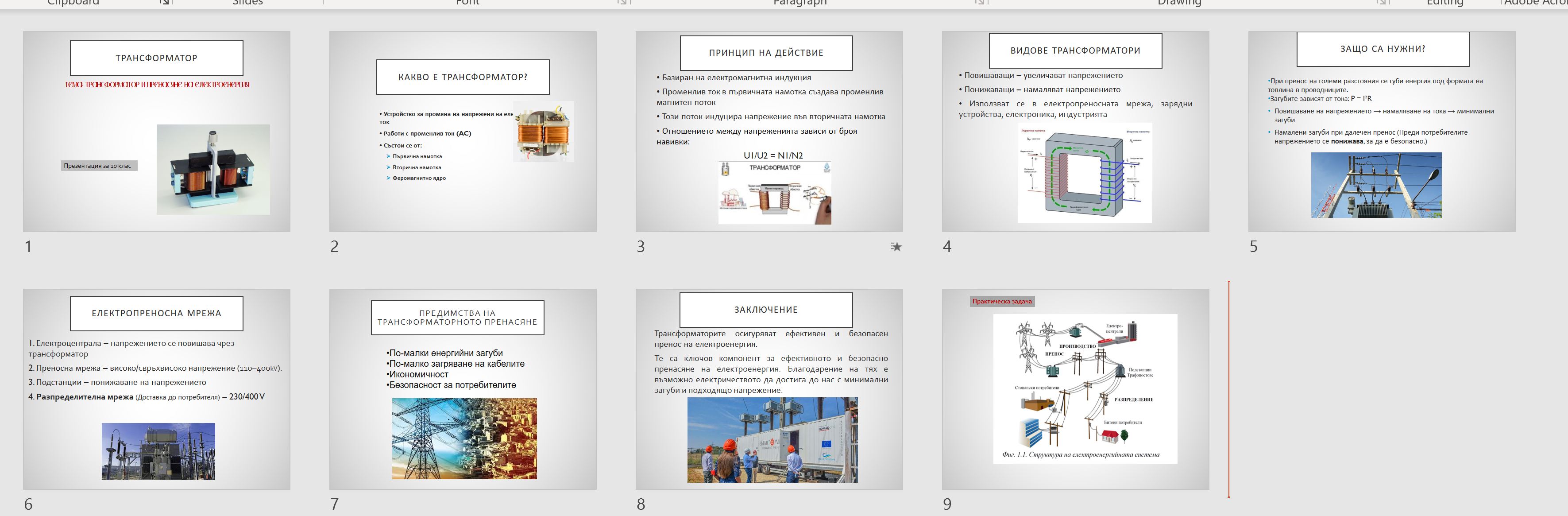The image size is (1568, 516).
Task: Select the КАКВО Е ТРАНСФОРМАТОР? slide
Action: point(463,131)
